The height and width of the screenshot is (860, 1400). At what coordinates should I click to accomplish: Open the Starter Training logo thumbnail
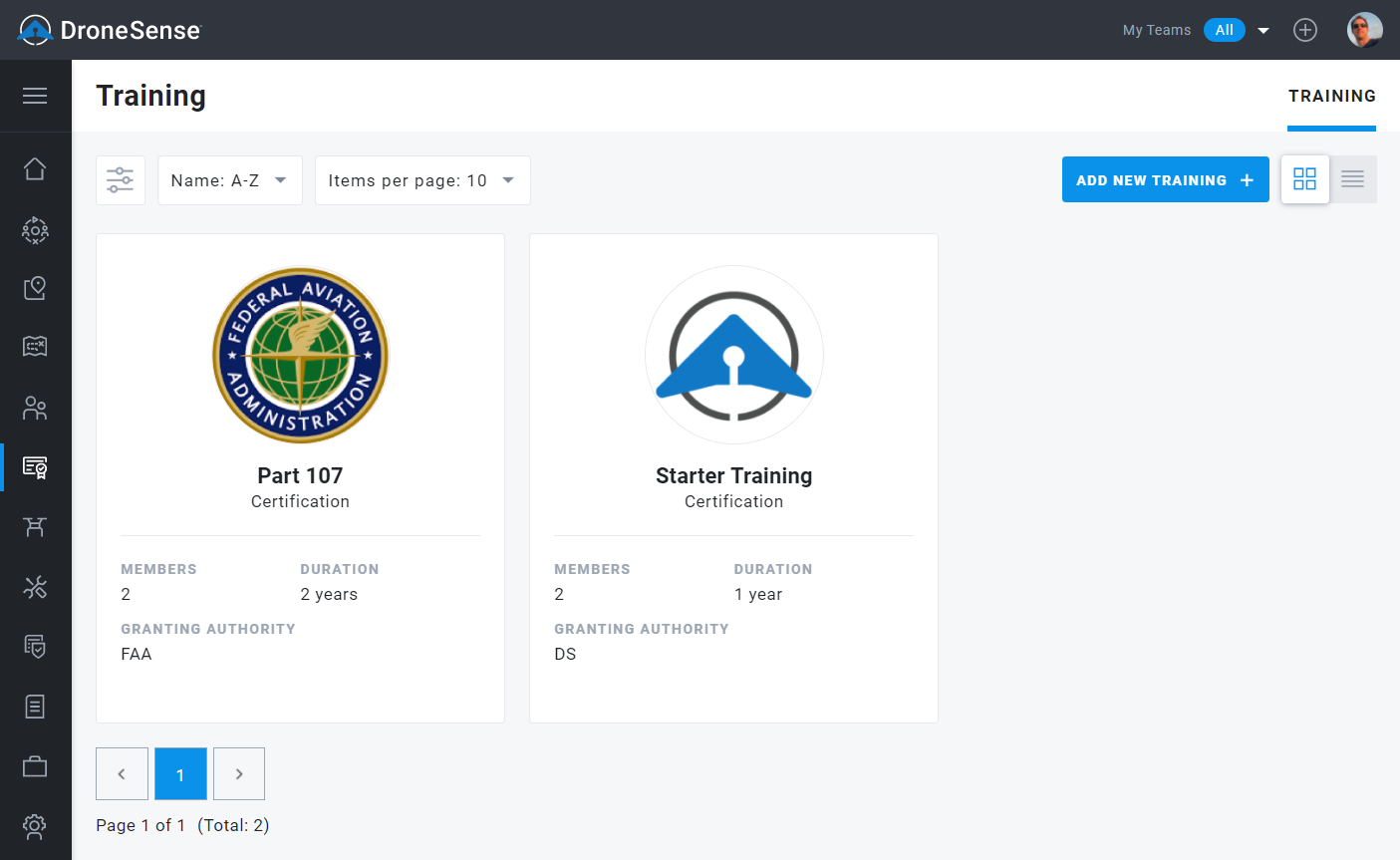[x=734, y=355]
